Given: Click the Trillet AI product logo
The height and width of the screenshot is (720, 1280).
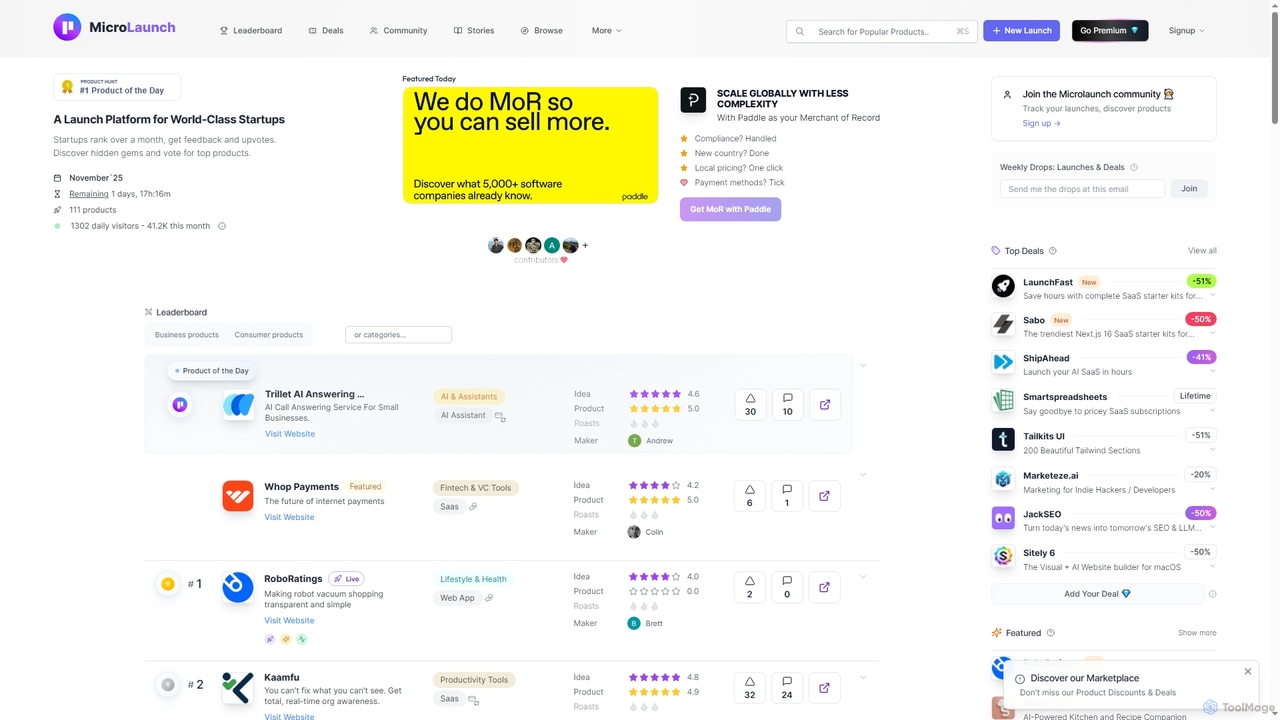Looking at the screenshot, I should pyautogui.click(x=238, y=405).
